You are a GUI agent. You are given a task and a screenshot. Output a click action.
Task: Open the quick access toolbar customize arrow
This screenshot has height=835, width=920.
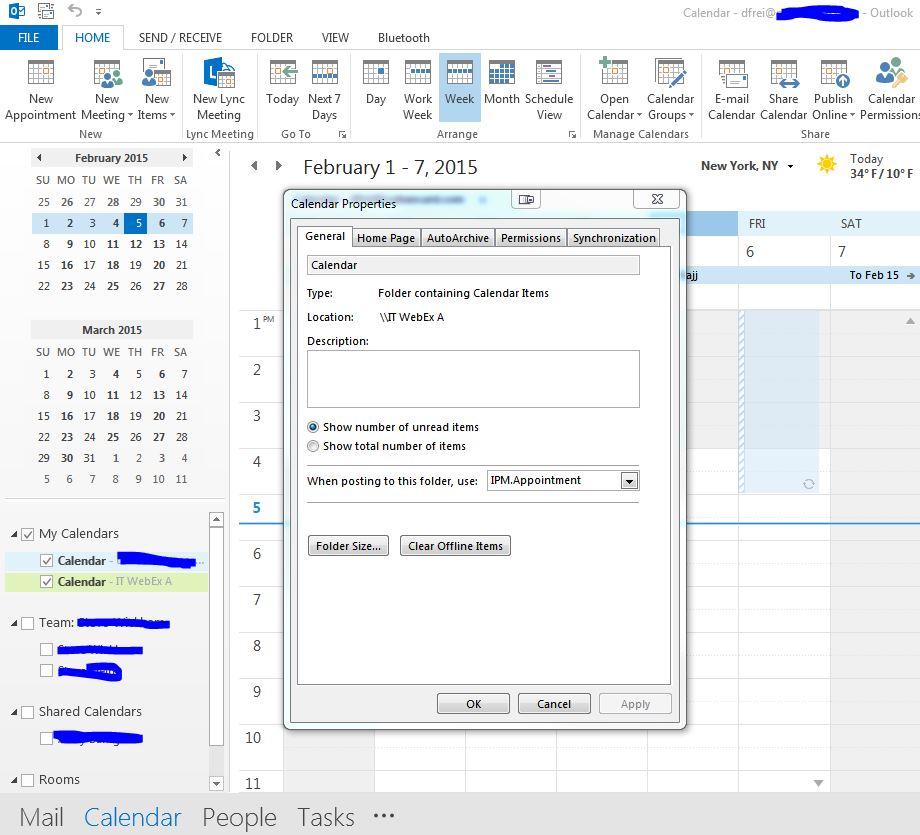click(x=99, y=11)
